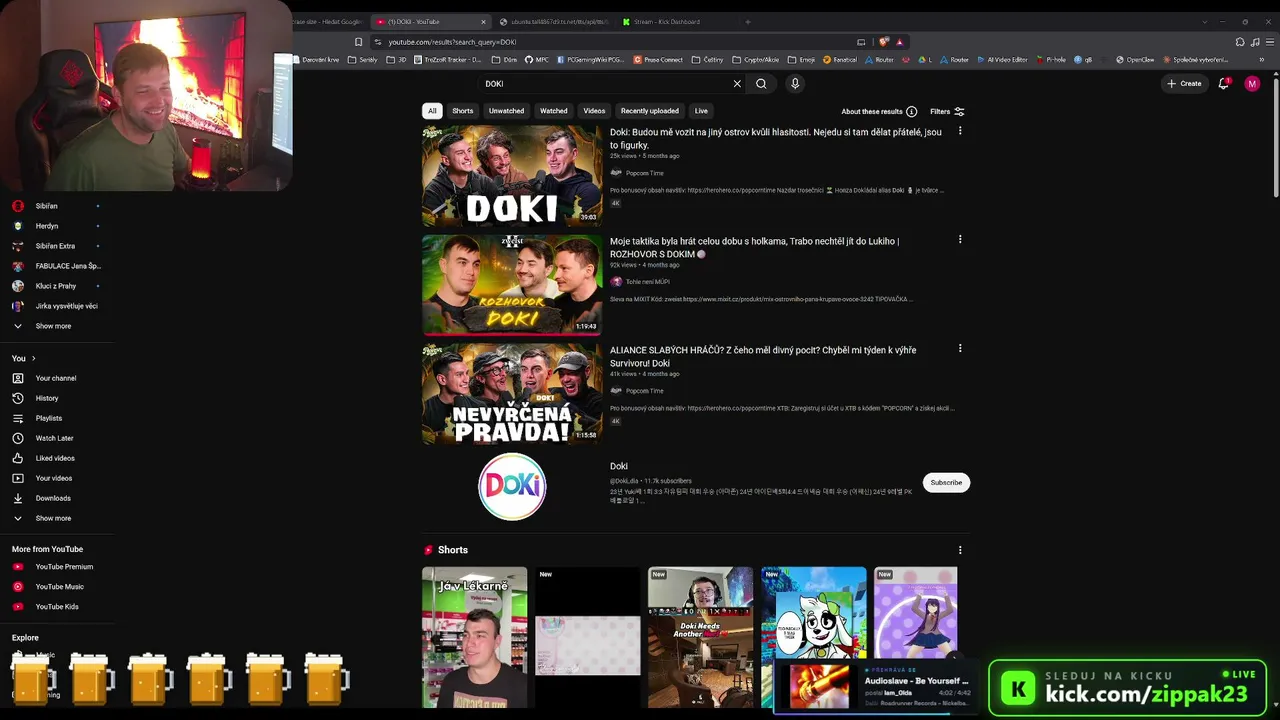Open the Crypto/Akcie bookmarks folder
This screenshot has width=1280, height=720.
pos(755,60)
